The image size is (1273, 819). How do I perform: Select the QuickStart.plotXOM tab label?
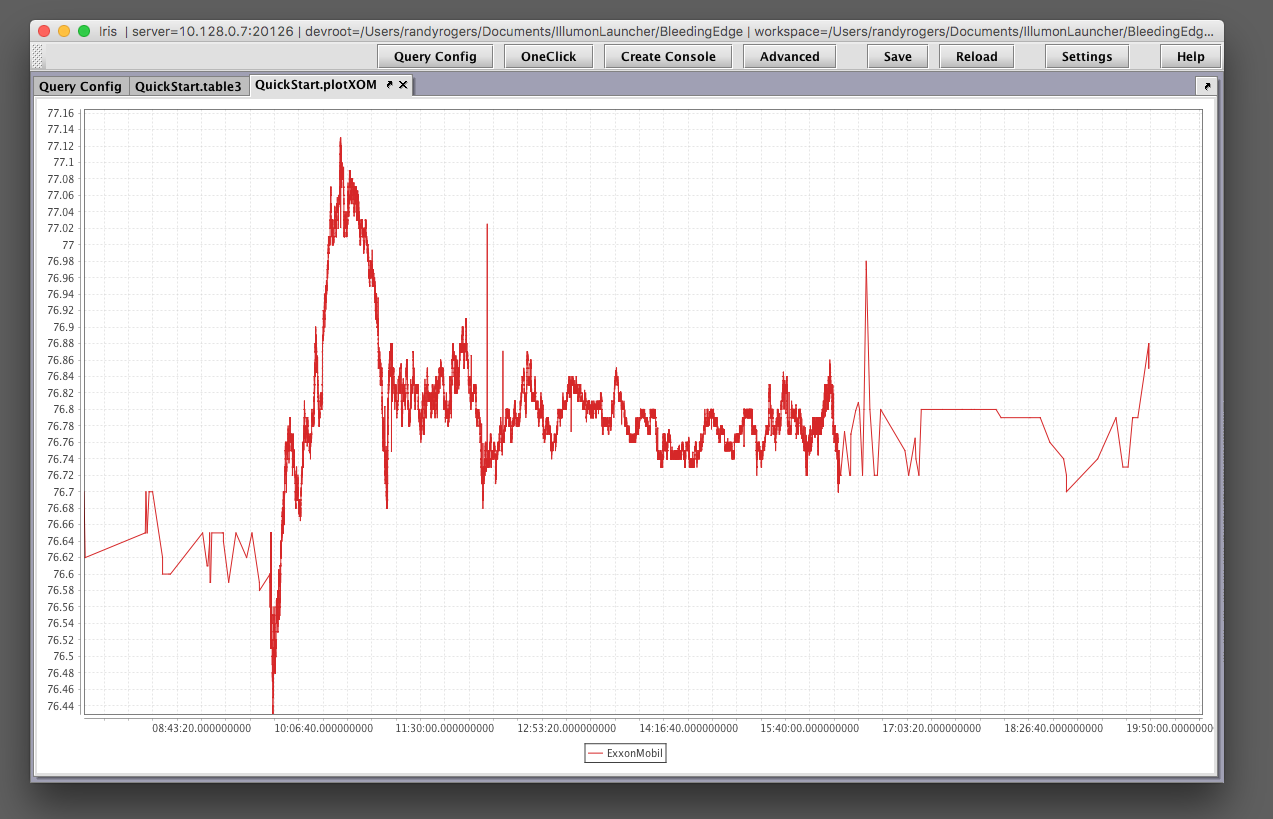tap(315, 85)
